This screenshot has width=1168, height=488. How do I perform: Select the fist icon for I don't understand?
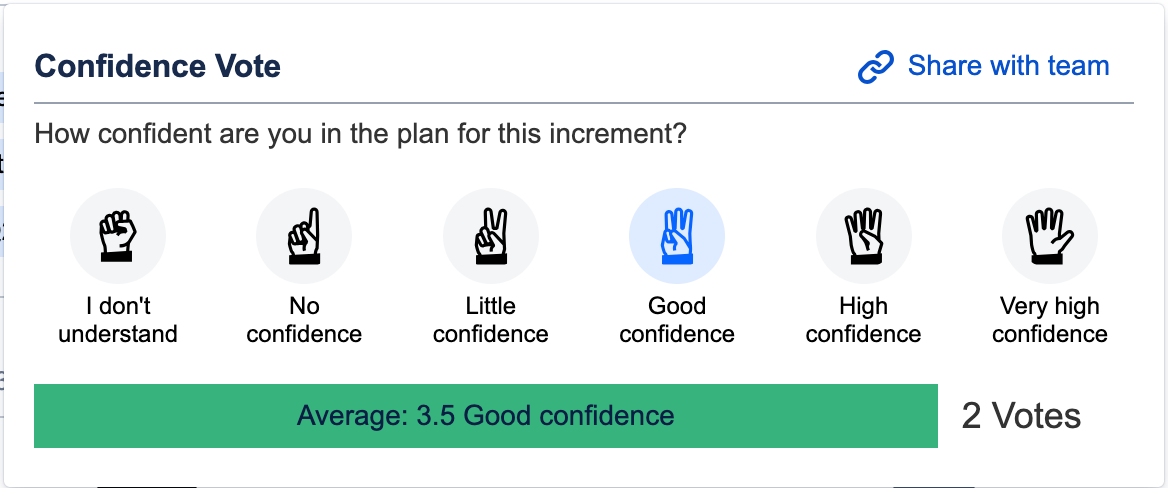[x=118, y=236]
